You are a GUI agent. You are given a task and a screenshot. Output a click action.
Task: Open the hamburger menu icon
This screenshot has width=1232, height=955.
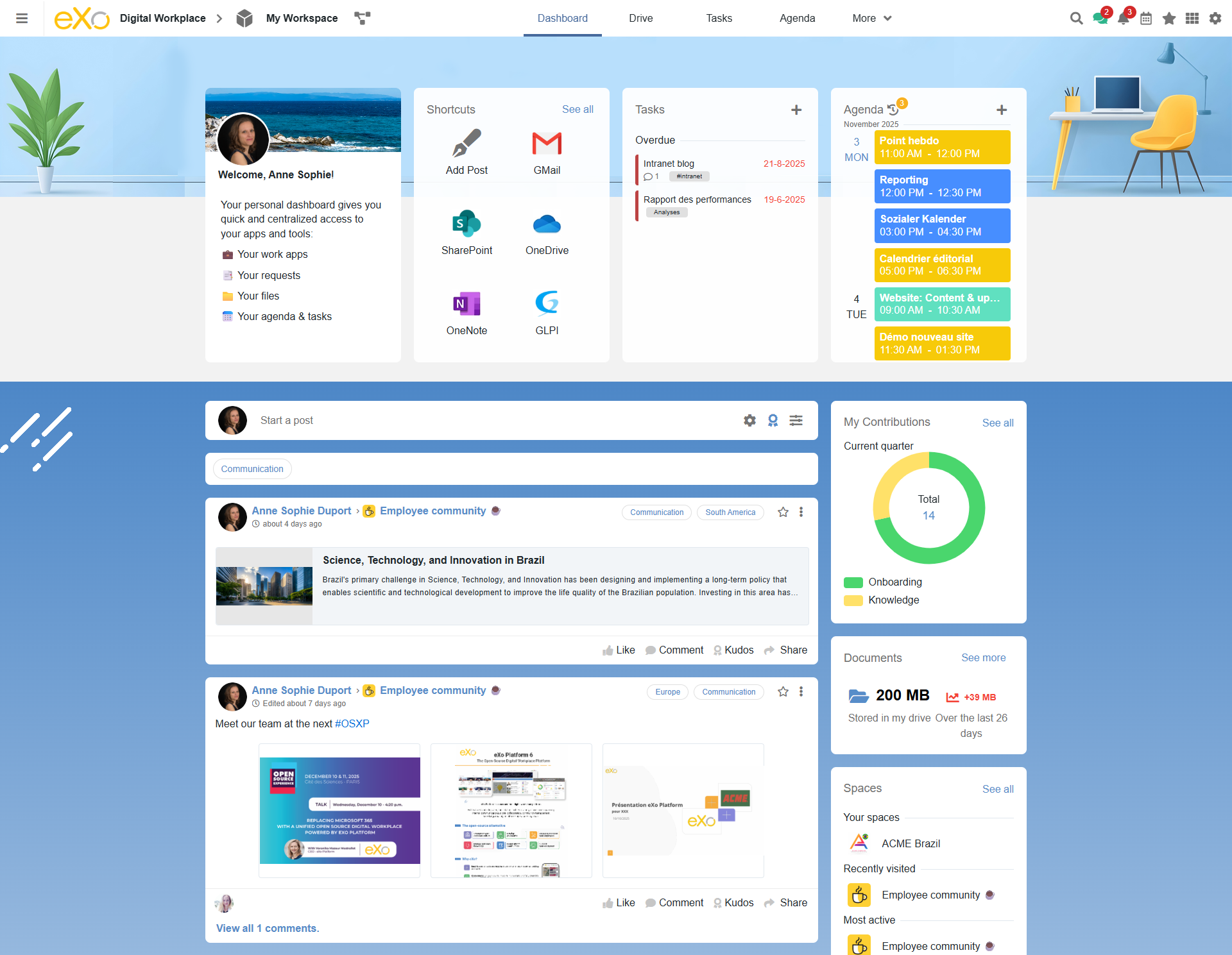[22, 18]
